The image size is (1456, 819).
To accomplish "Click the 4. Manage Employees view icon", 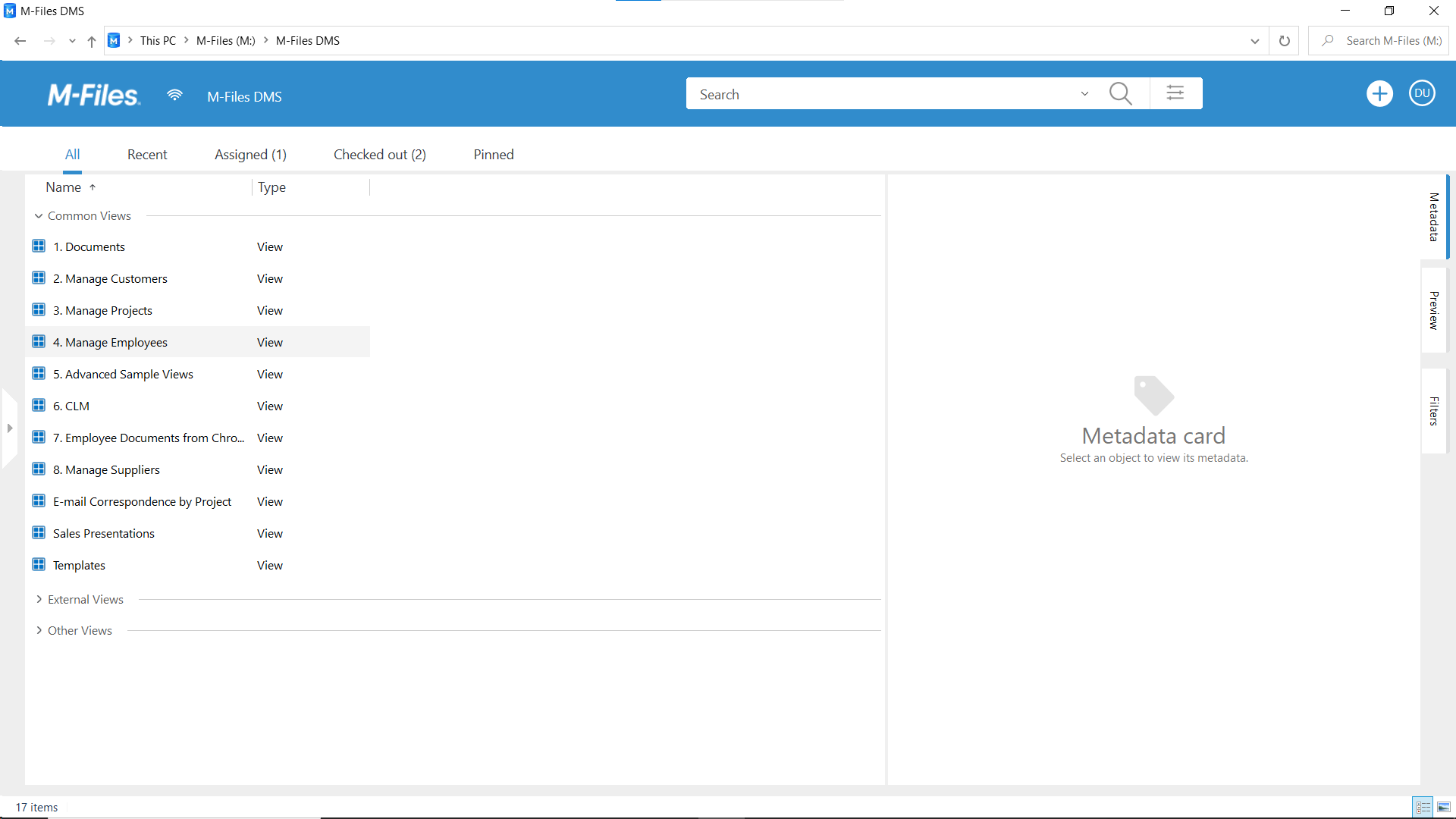I will pyautogui.click(x=39, y=341).
